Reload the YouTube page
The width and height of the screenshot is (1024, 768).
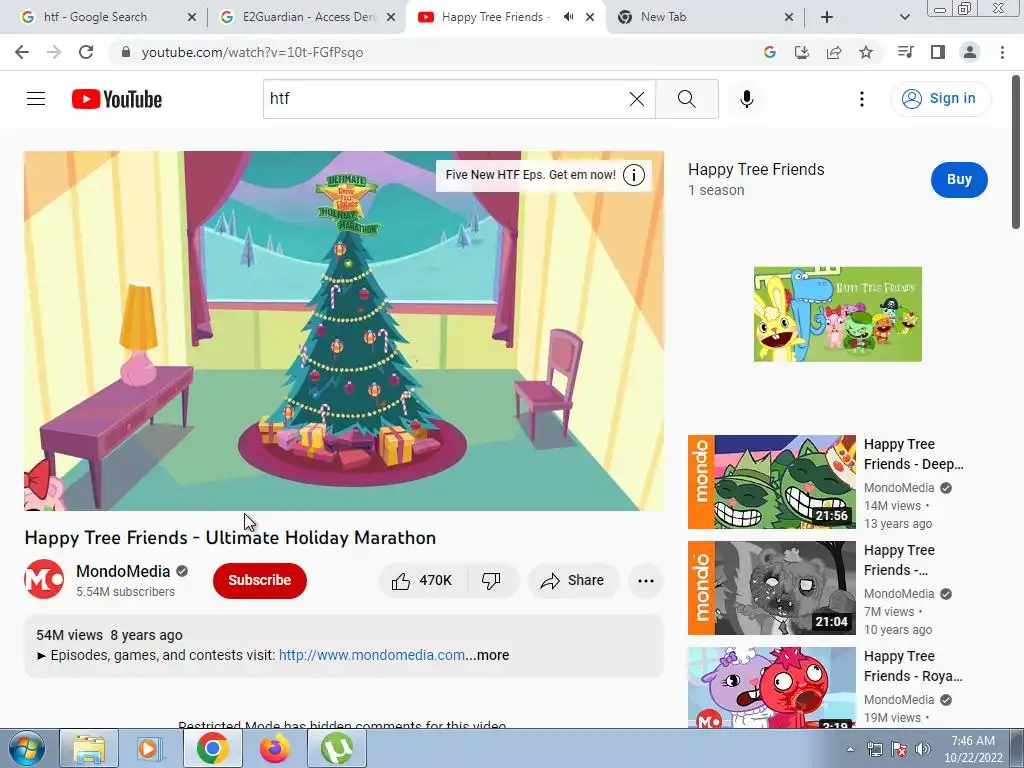pos(86,52)
